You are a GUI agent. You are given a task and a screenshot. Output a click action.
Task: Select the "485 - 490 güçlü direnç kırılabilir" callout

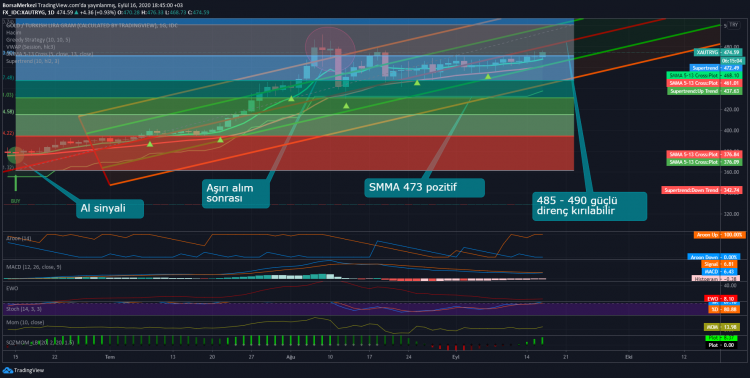point(589,206)
